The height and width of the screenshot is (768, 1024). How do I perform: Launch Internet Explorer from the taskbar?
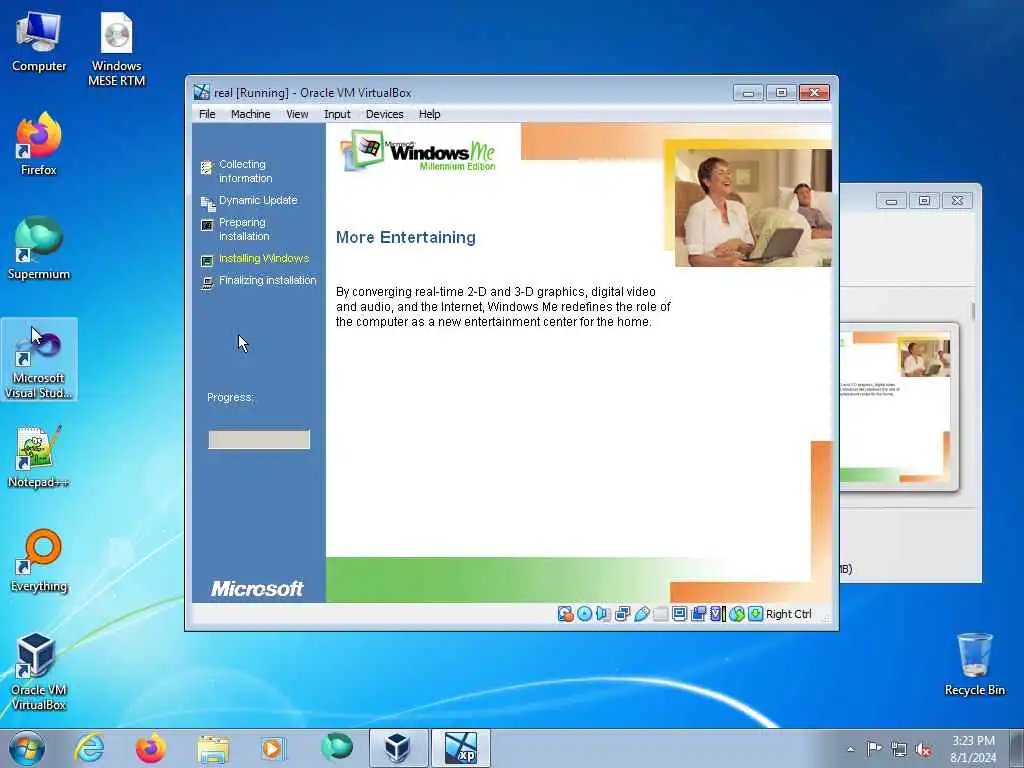[x=89, y=748]
